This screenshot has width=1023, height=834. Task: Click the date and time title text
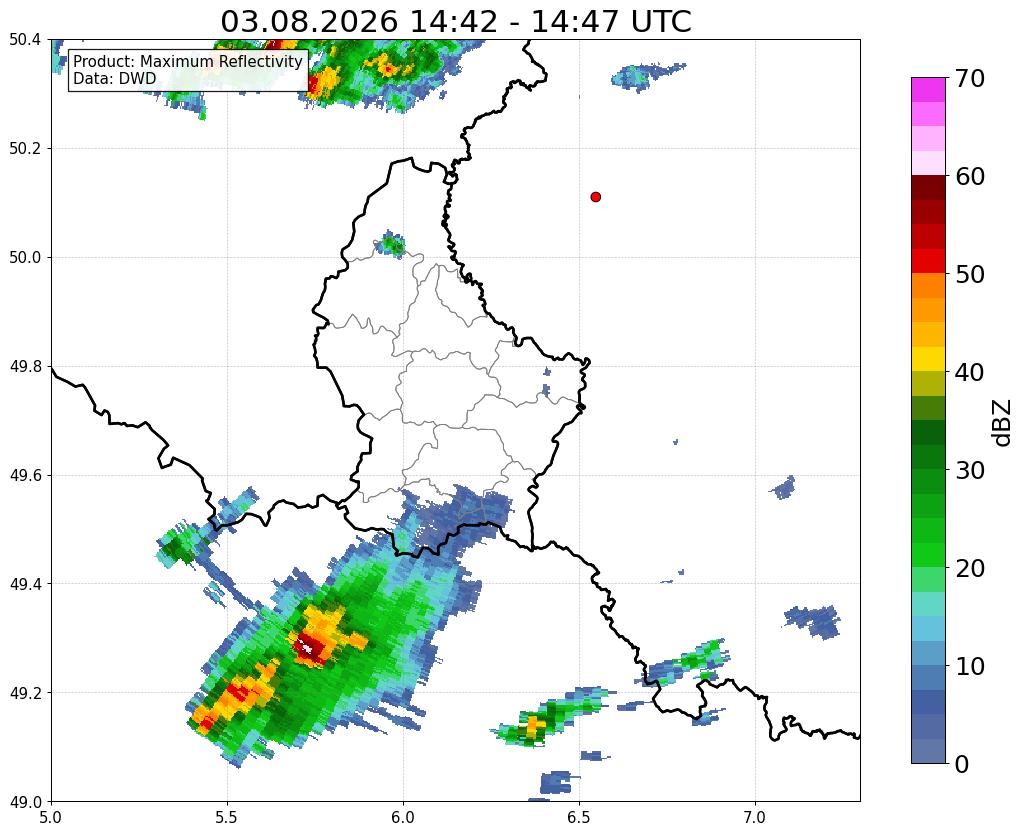[455, 22]
